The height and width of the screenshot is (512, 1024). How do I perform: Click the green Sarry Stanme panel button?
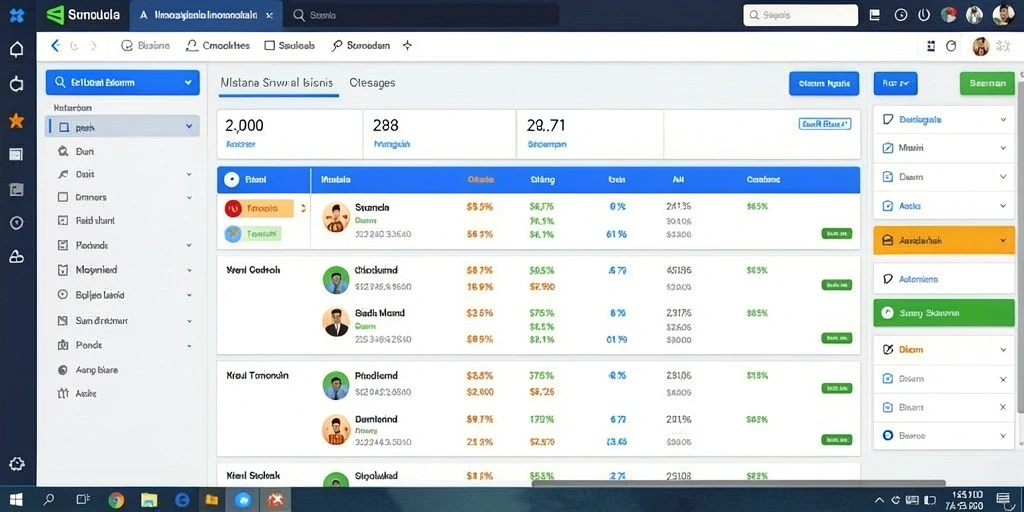pos(944,313)
